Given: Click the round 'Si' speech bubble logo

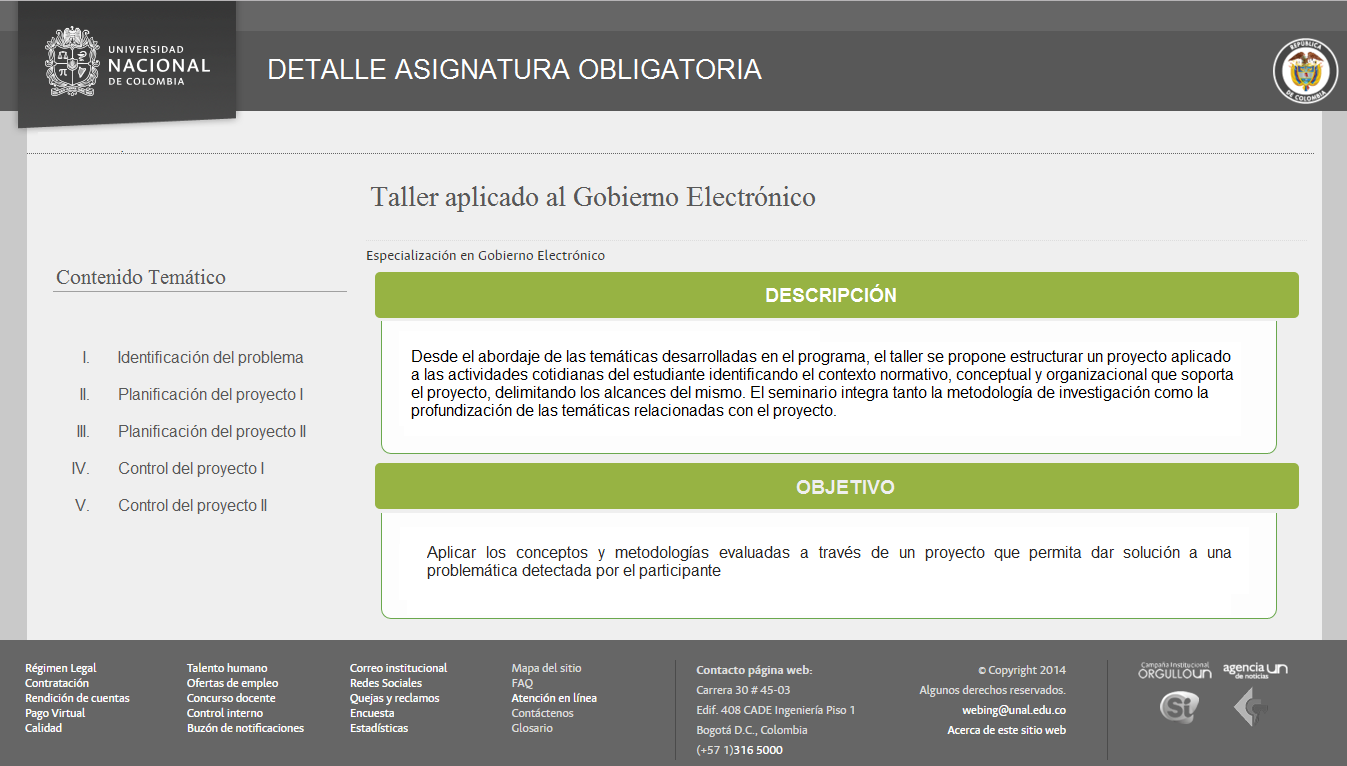Looking at the screenshot, I should [1178, 708].
